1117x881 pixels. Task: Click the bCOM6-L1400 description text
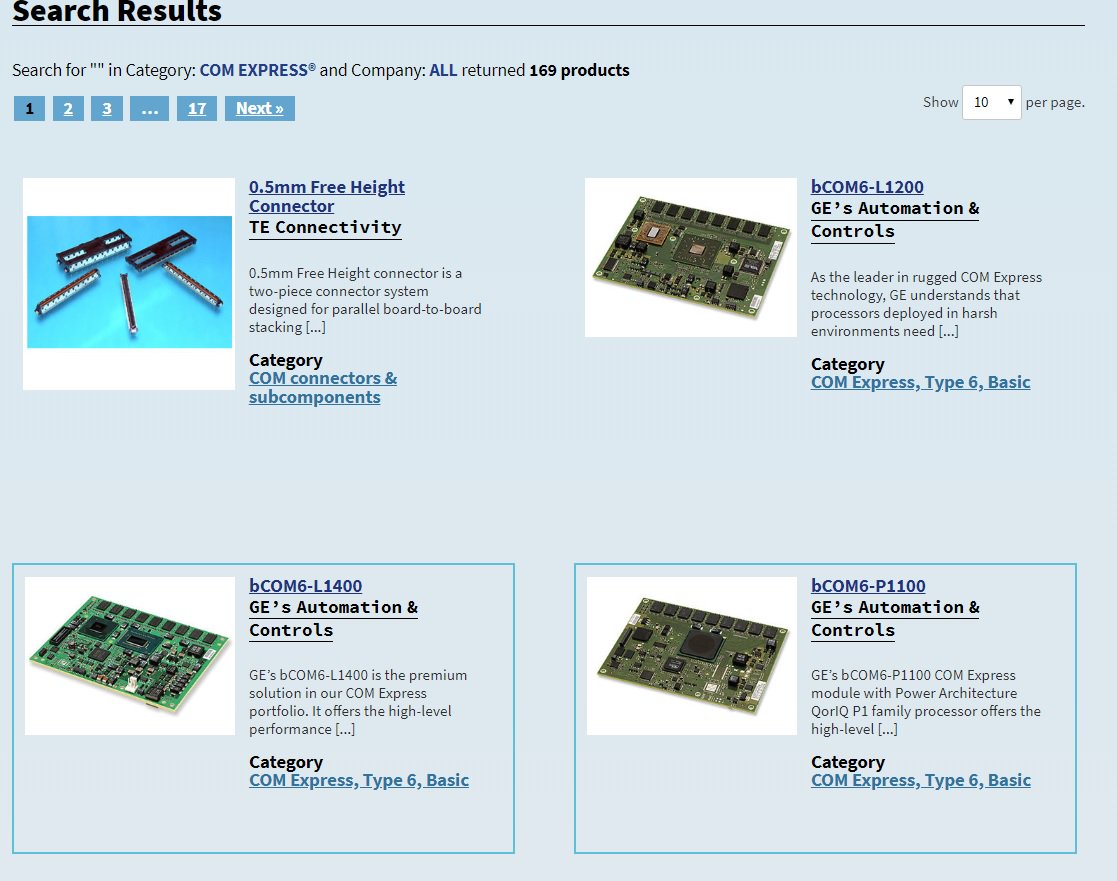(x=358, y=702)
